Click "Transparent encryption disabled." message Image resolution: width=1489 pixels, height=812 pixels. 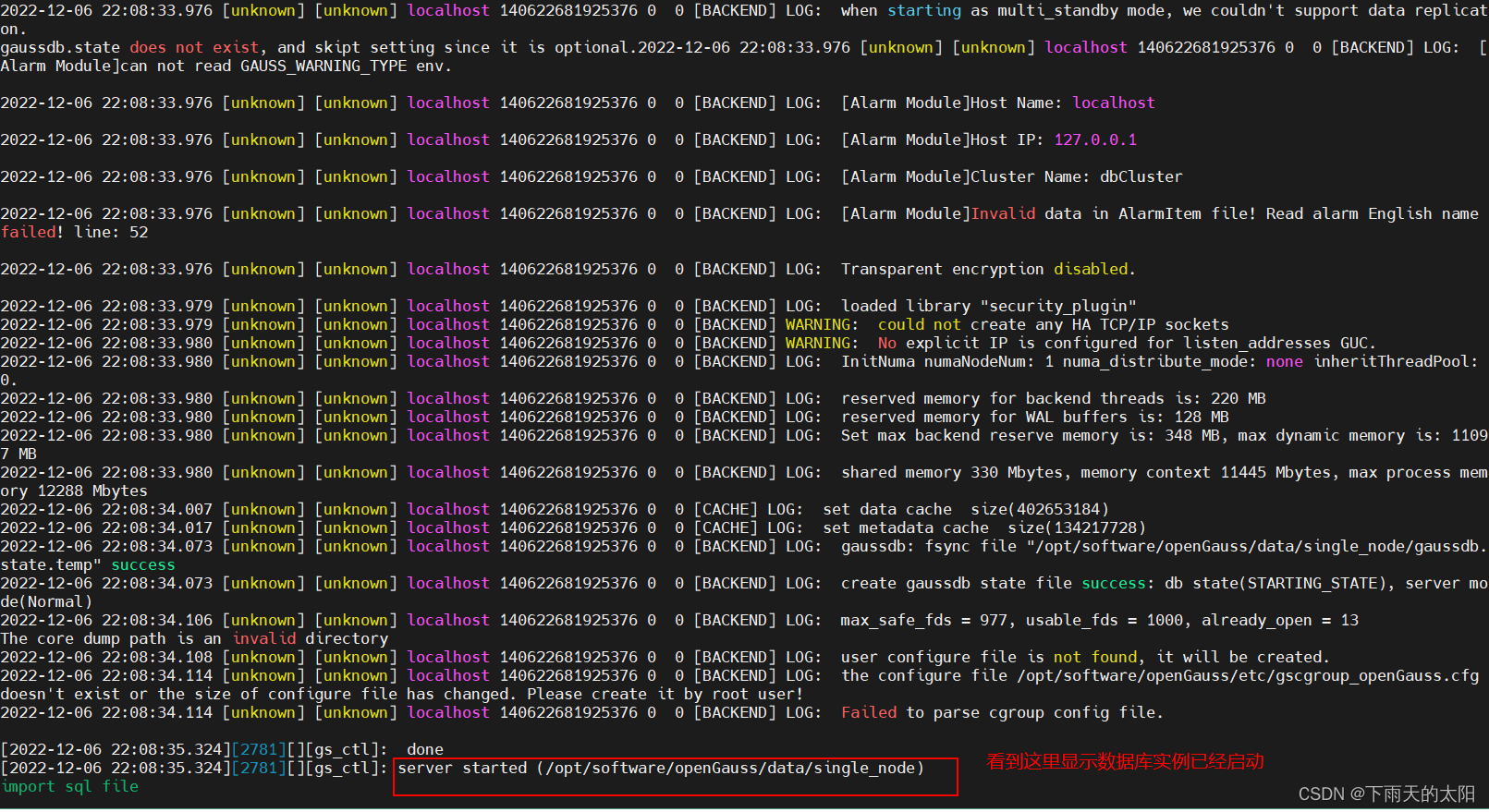[x=988, y=270]
